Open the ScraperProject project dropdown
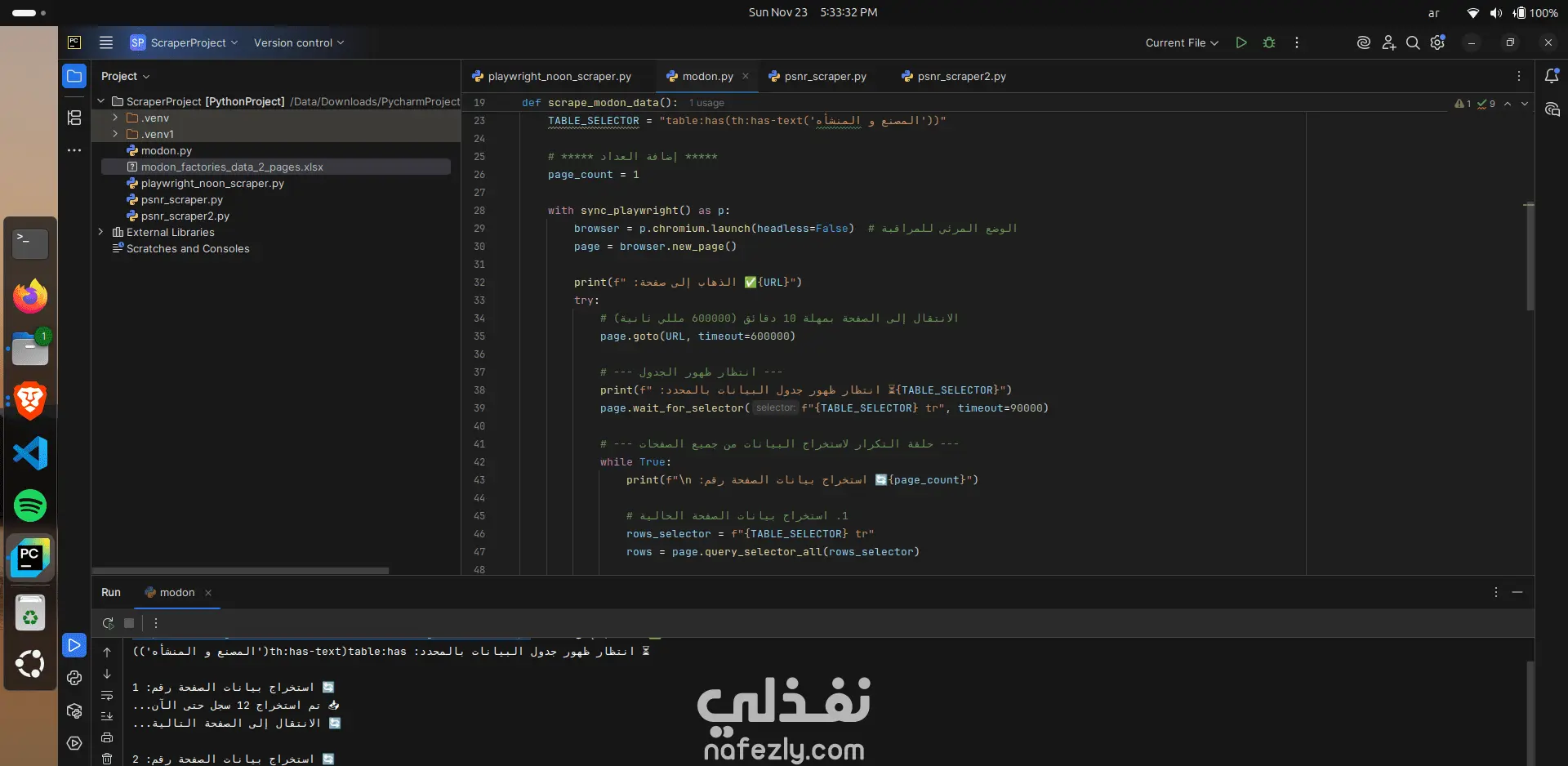 (184, 42)
